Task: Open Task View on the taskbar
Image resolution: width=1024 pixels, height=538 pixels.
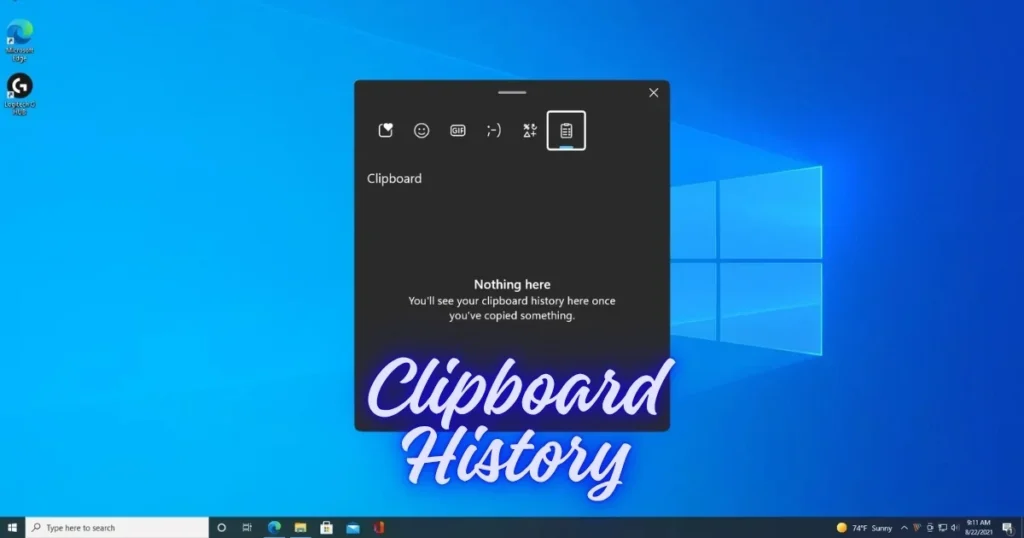Action: [247, 528]
